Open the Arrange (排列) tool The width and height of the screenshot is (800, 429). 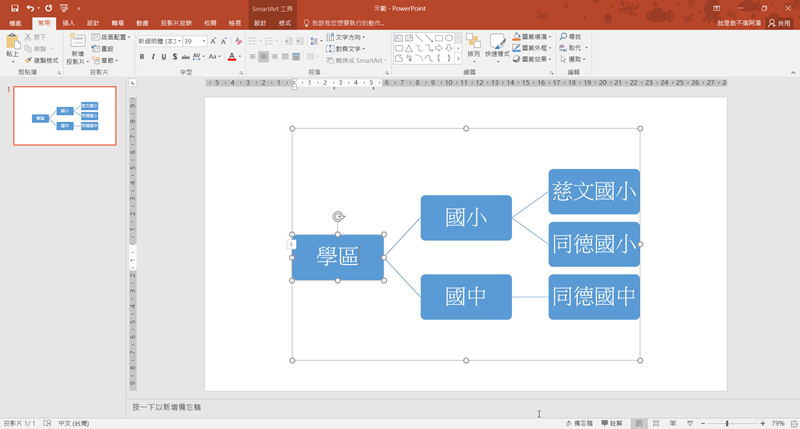pos(473,46)
